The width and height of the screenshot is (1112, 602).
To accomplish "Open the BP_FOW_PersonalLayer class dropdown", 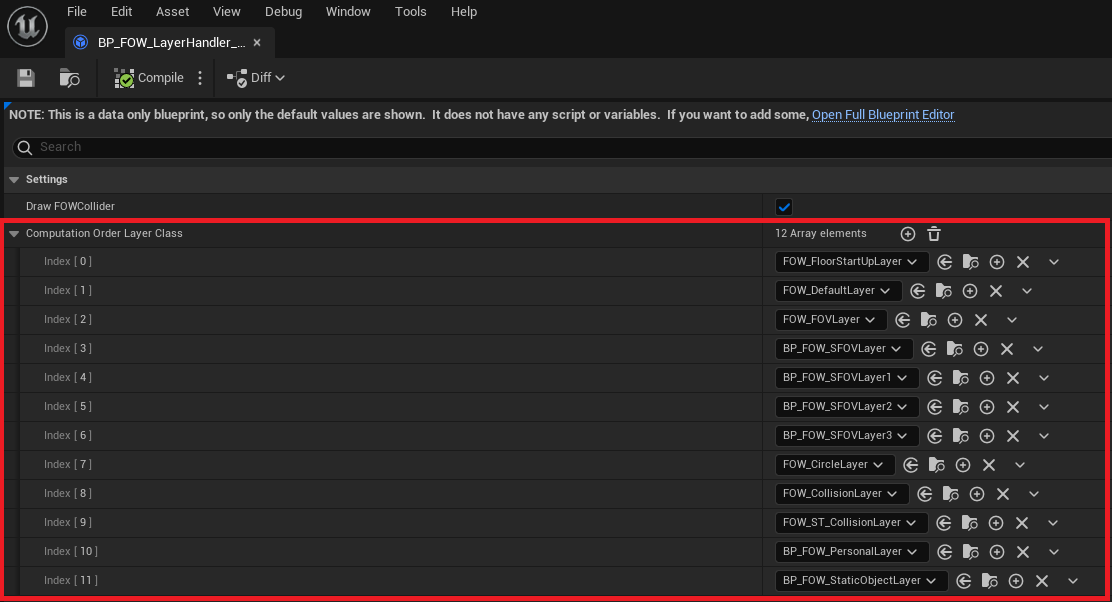I will pyautogui.click(x=852, y=552).
